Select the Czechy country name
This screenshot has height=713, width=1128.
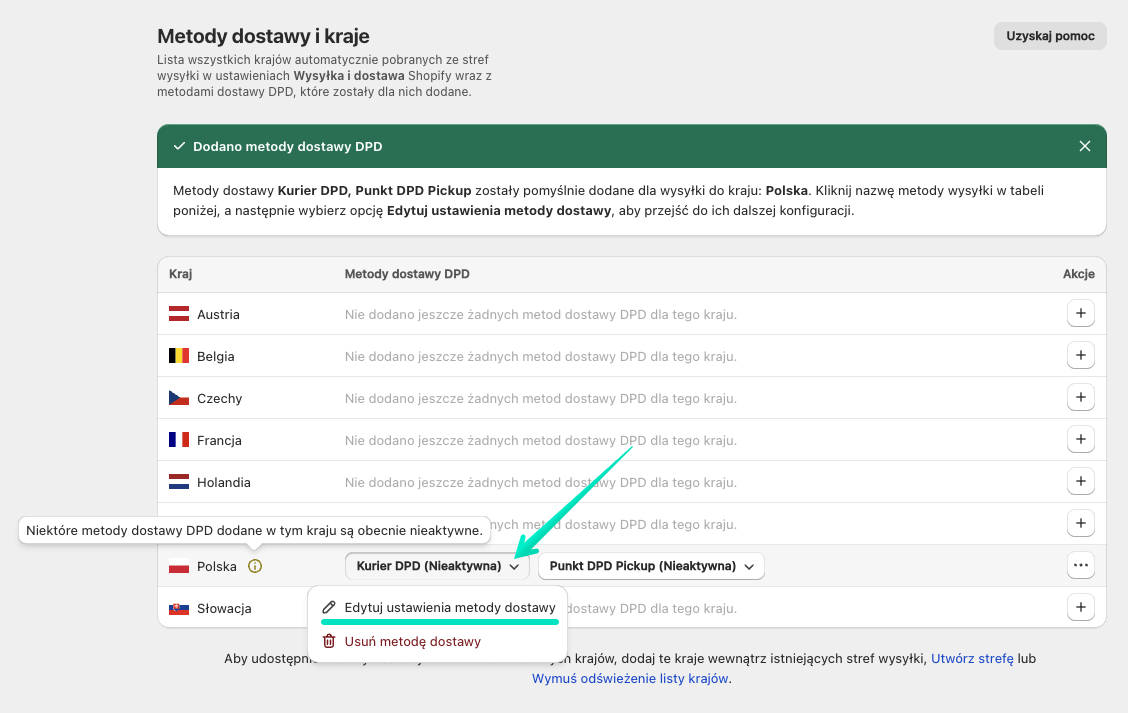(x=219, y=399)
